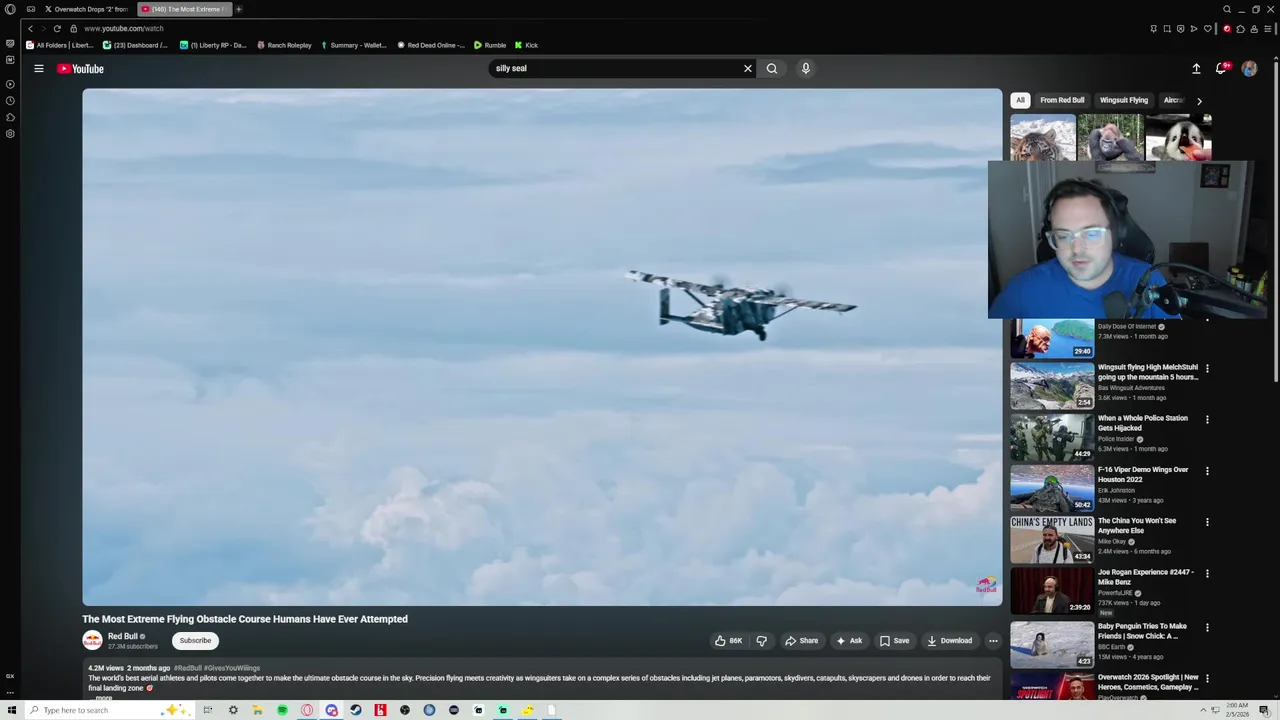Open Wingsuit flying MelchStuhl thumbnail
The image size is (1280, 720).
(x=1052, y=386)
